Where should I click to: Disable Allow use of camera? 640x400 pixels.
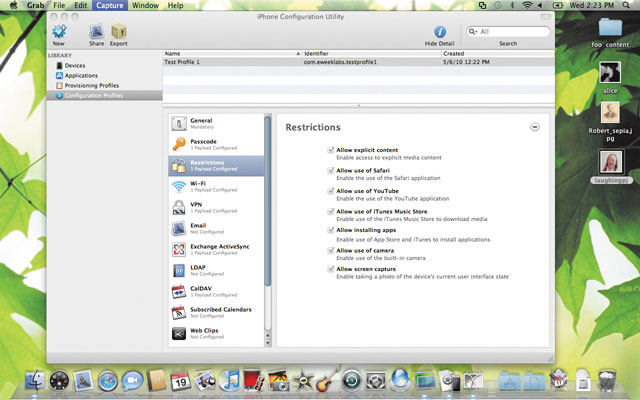tap(331, 251)
